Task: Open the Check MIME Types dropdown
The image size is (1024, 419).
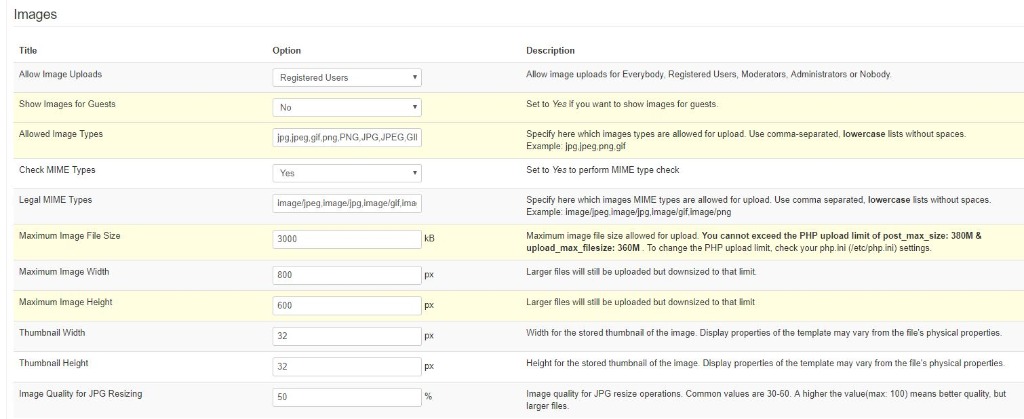Action: pyautogui.click(x=347, y=173)
